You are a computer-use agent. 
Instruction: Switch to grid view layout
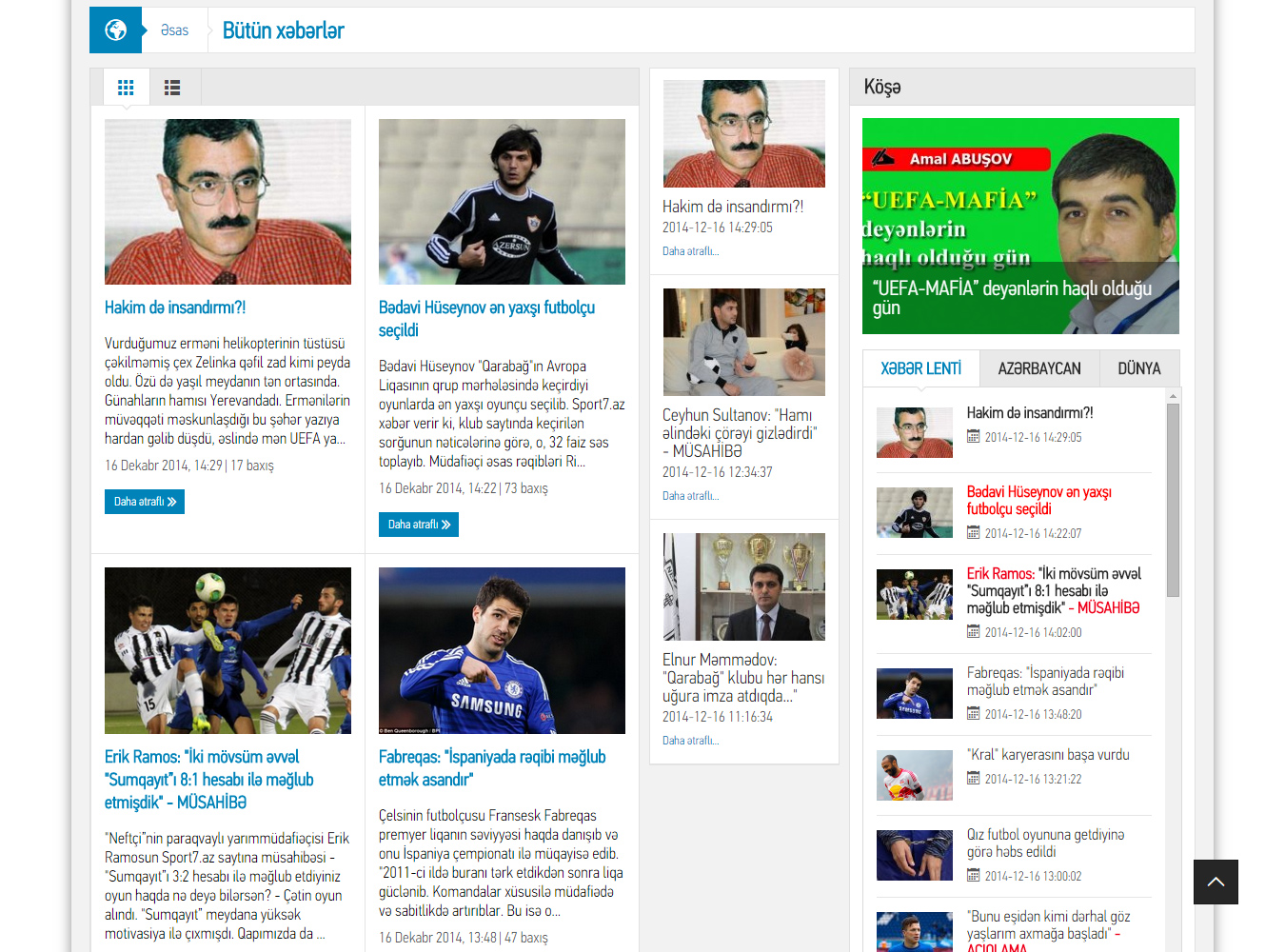coord(126,88)
